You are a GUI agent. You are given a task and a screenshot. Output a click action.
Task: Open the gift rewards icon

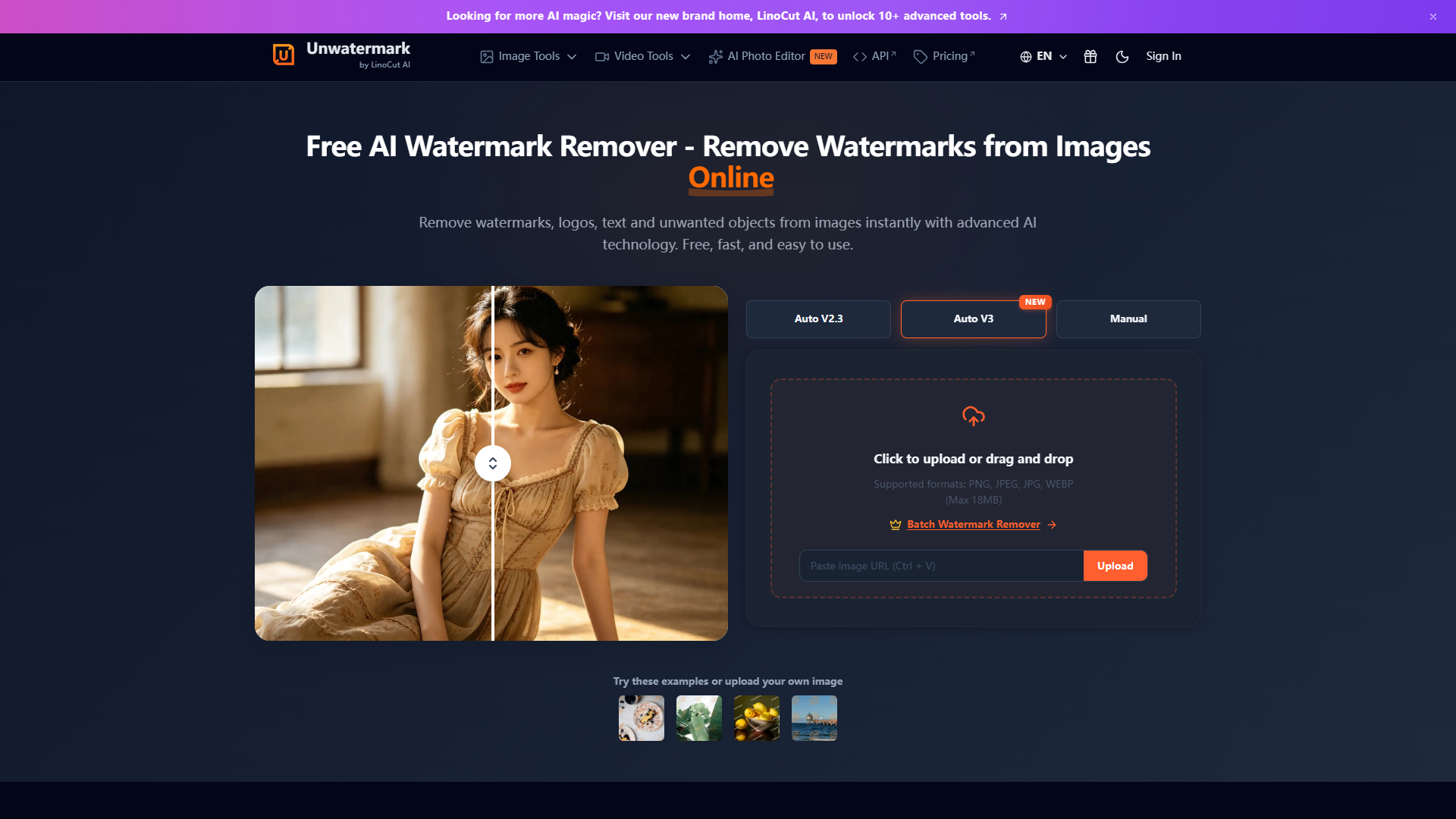pyautogui.click(x=1090, y=56)
